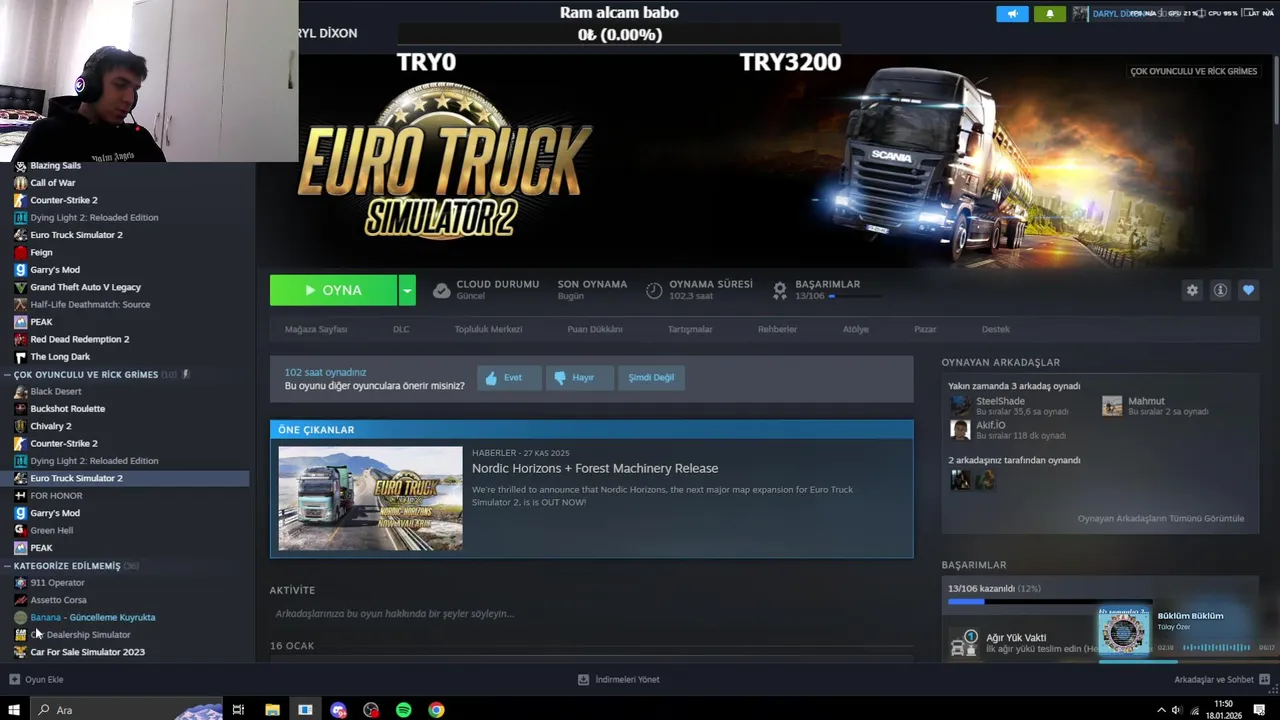Open the green notifications bell

(x=1049, y=14)
